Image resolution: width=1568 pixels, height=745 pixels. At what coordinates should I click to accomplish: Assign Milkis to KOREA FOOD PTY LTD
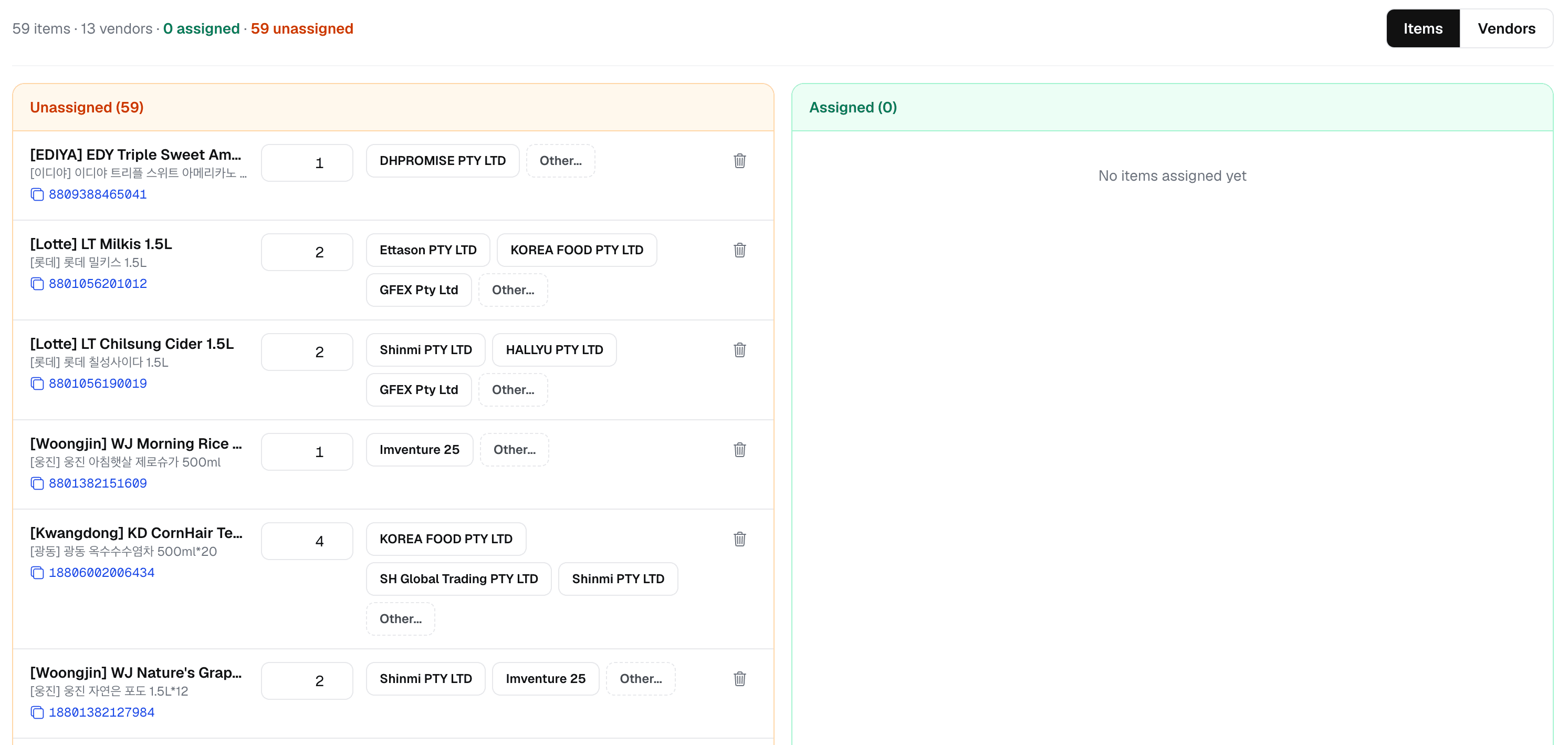[x=577, y=251]
